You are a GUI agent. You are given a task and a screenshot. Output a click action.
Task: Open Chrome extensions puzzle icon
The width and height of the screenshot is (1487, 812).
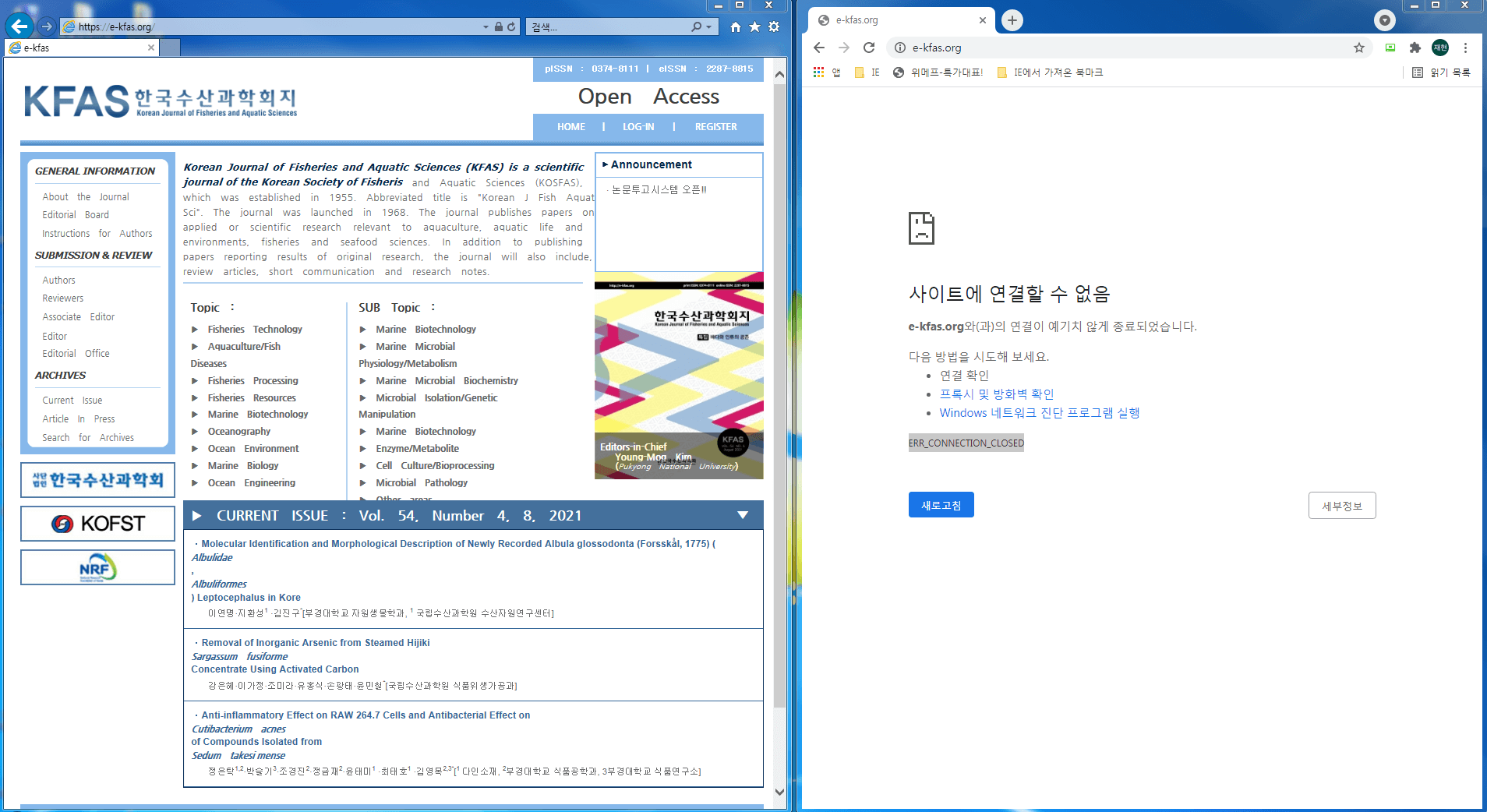pos(1415,48)
